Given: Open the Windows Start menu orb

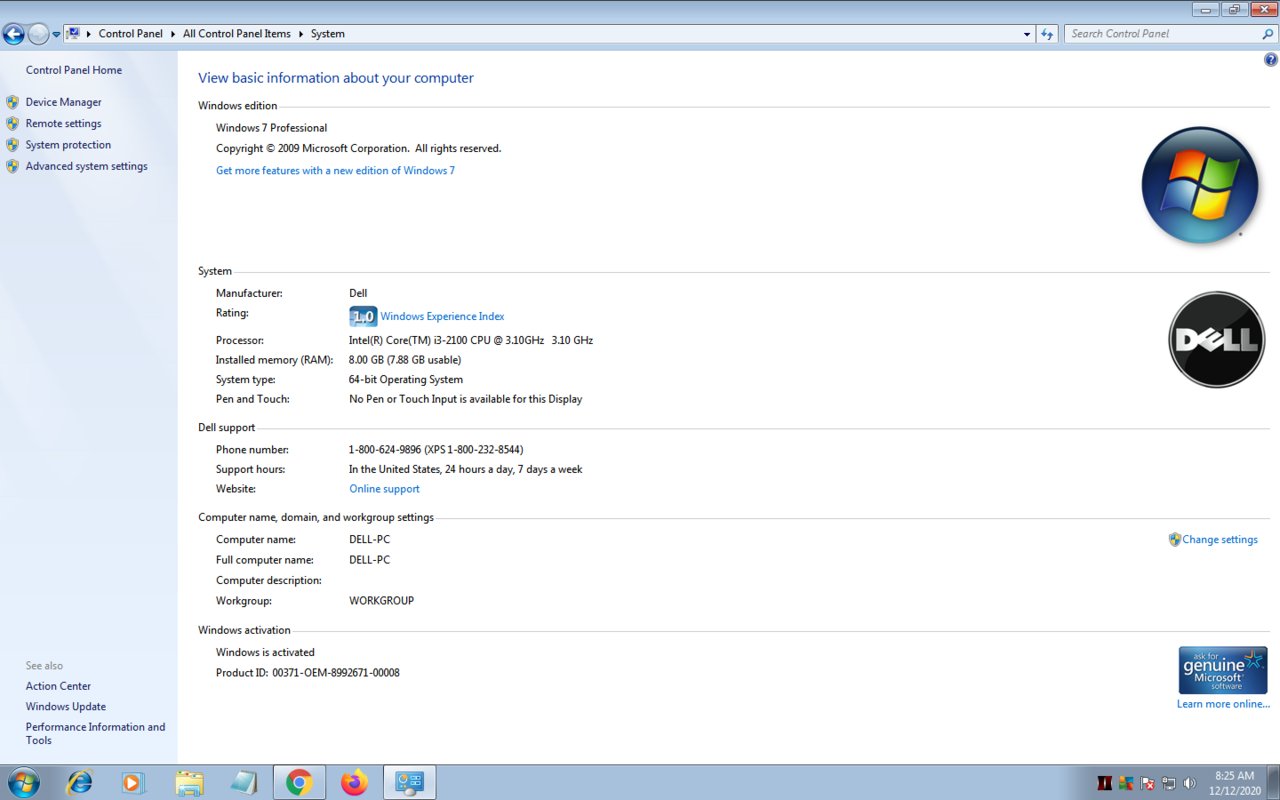Looking at the screenshot, I should pyautogui.click(x=22, y=782).
